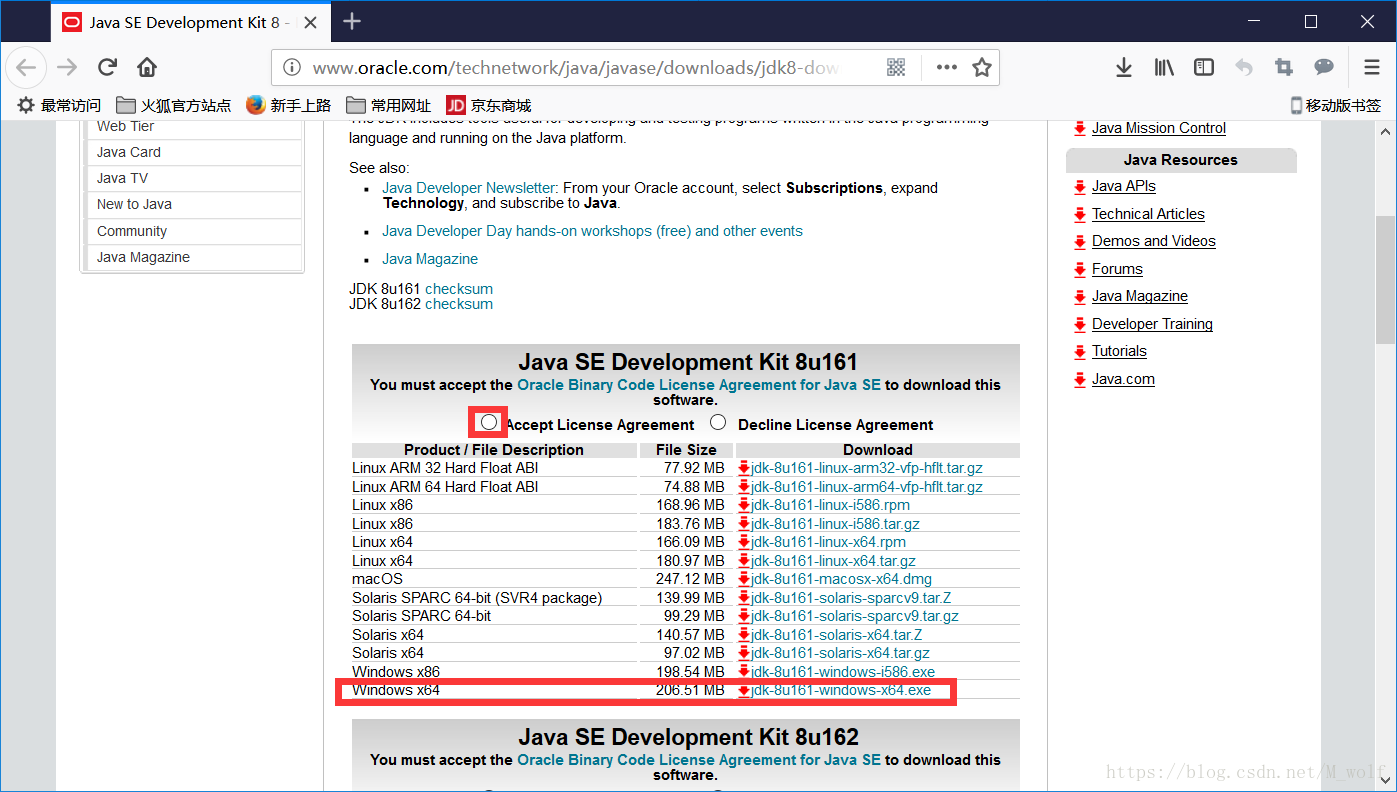Image resolution: width=1397 pixels, height=792 pixels.
Task: Click the red icon beside Tutorials
Action: (1080, 352)
